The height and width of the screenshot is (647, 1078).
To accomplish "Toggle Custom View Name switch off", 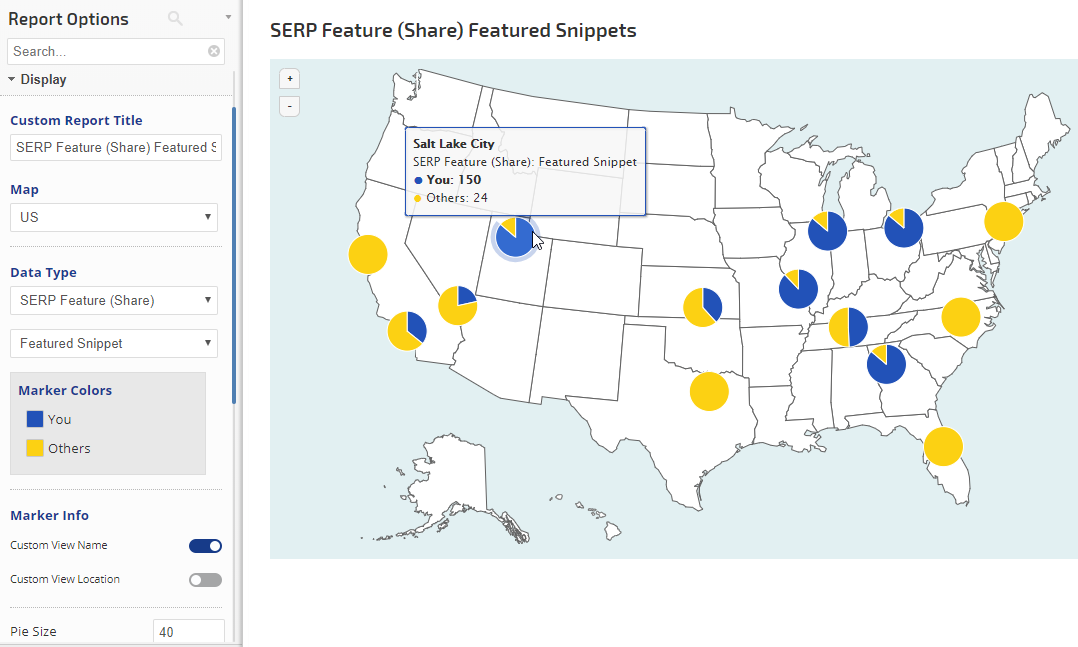I will coord(205,546).
